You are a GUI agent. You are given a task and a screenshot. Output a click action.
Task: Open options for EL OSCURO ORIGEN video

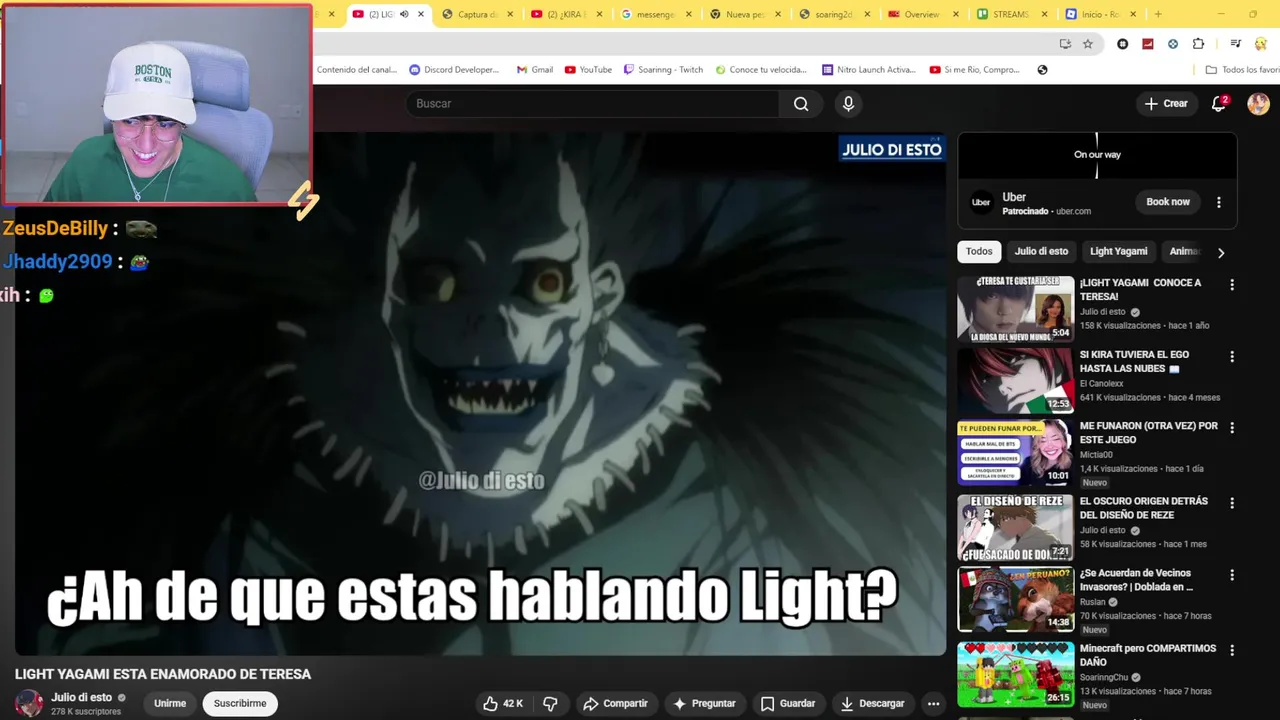click(x=1232, y=503)
